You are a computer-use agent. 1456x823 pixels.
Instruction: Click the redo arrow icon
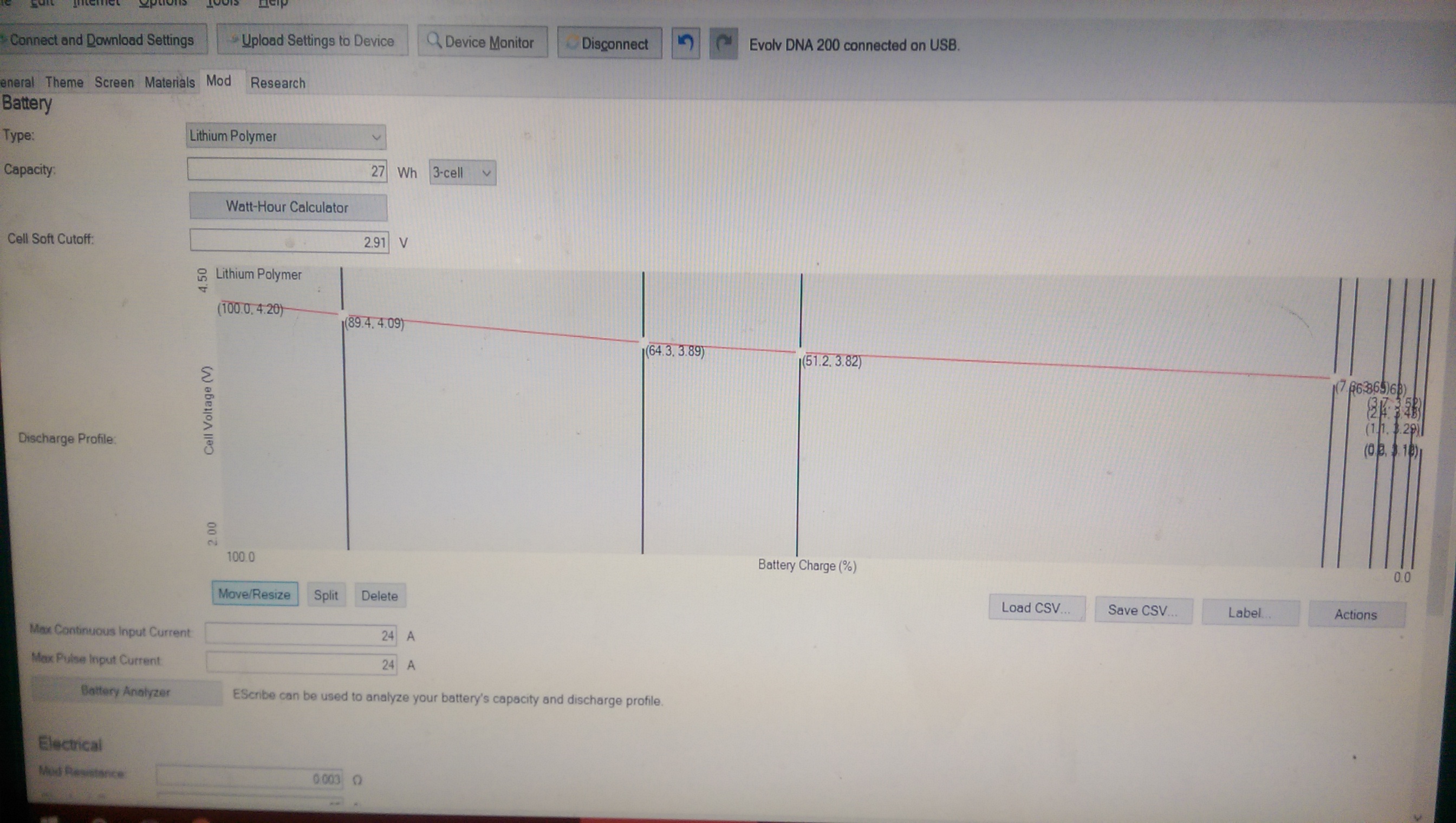(x=723, y=43)
